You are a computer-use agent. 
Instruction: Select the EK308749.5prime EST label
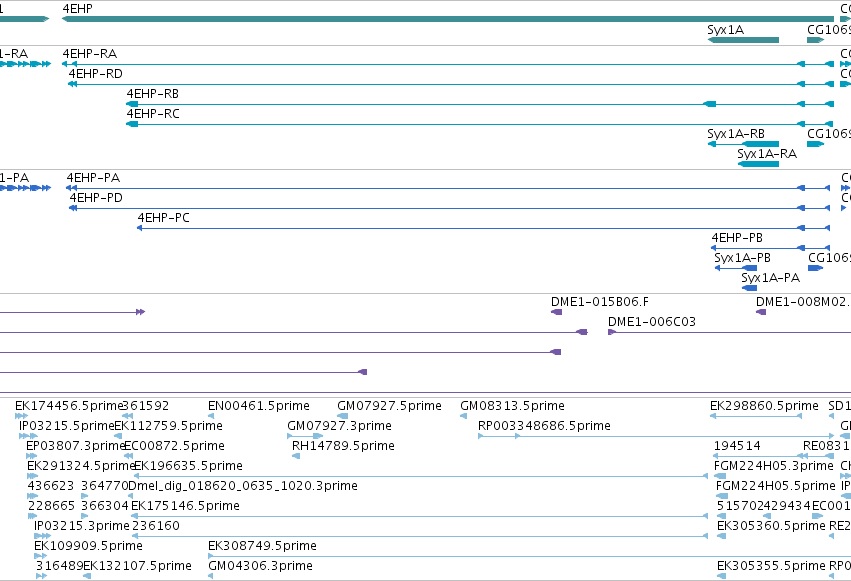pyautogui.click(x=262, y=546)
